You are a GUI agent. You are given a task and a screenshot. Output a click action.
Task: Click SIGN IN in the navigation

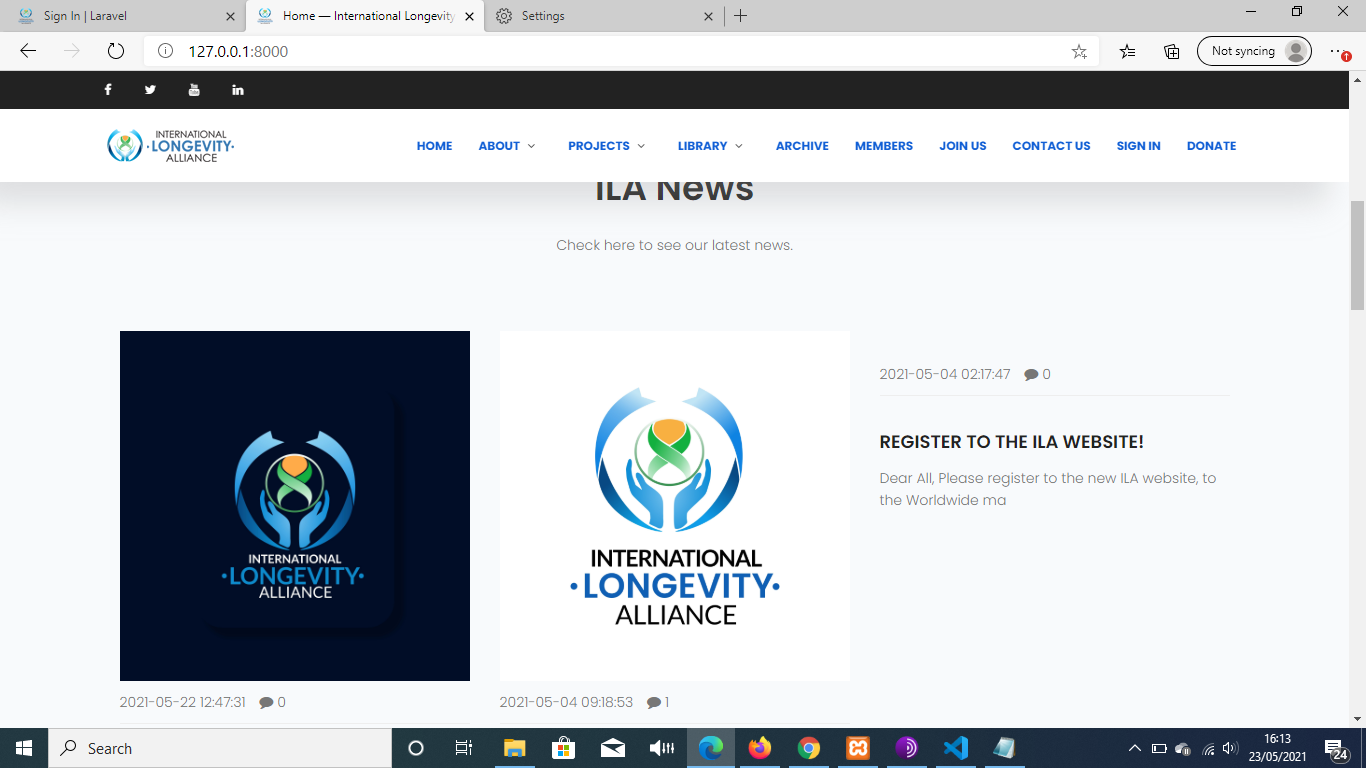(1139, 146)
